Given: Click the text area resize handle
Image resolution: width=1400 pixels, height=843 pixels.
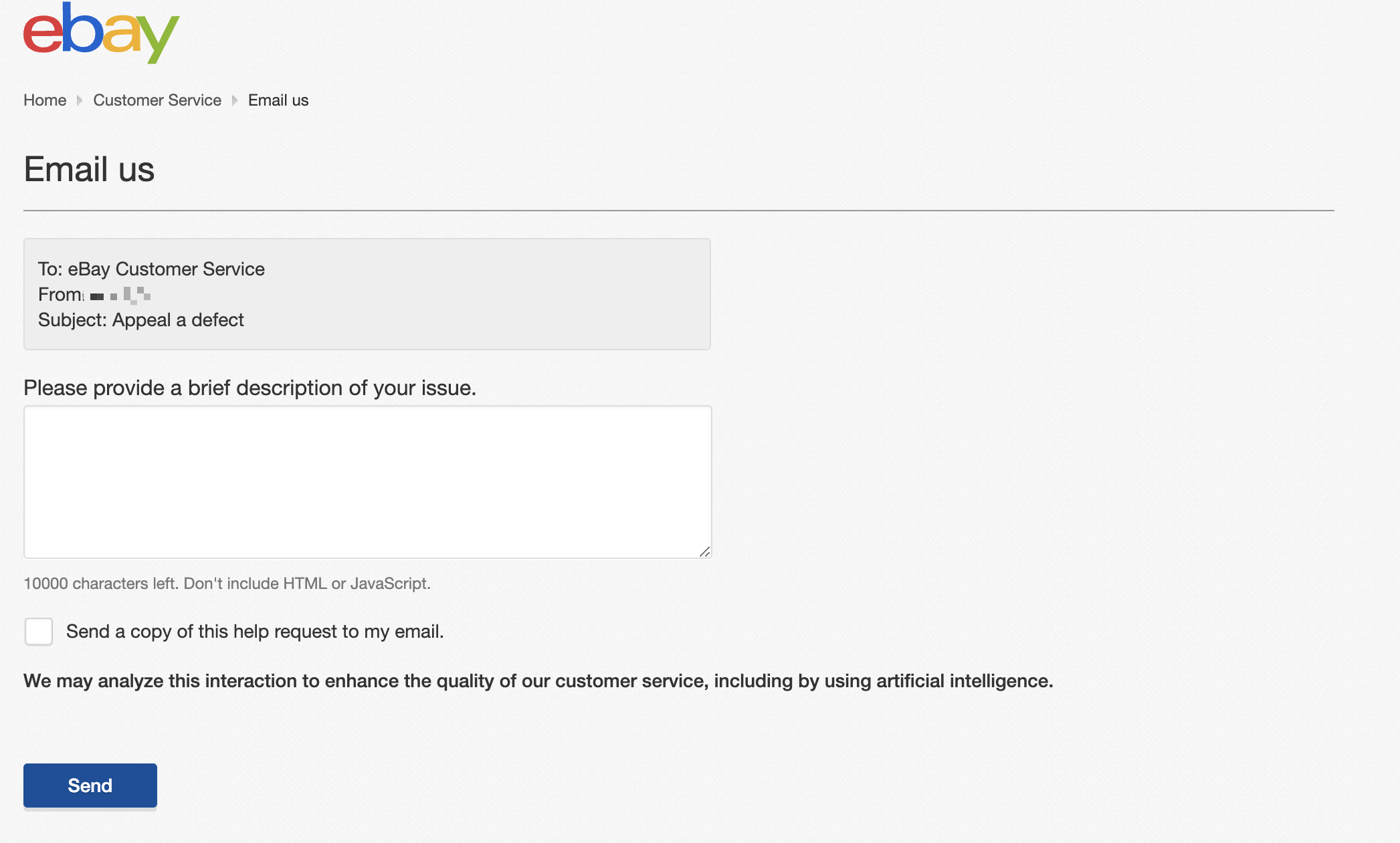Looking at the screenshot, I should tap(704, 552).
